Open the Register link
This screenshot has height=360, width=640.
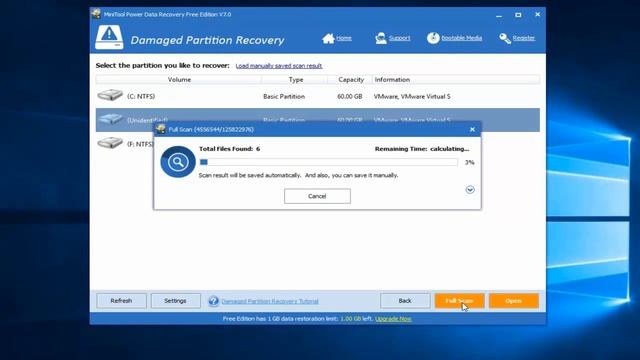524,38
